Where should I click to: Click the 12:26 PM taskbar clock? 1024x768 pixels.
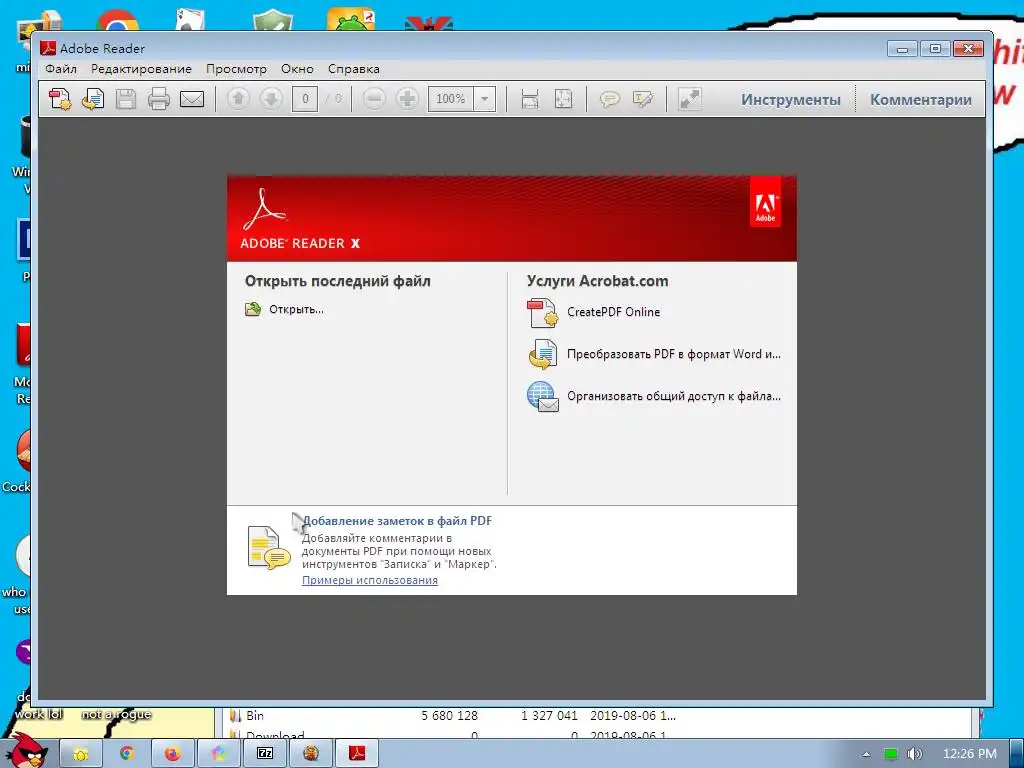(x=969, y=754)
